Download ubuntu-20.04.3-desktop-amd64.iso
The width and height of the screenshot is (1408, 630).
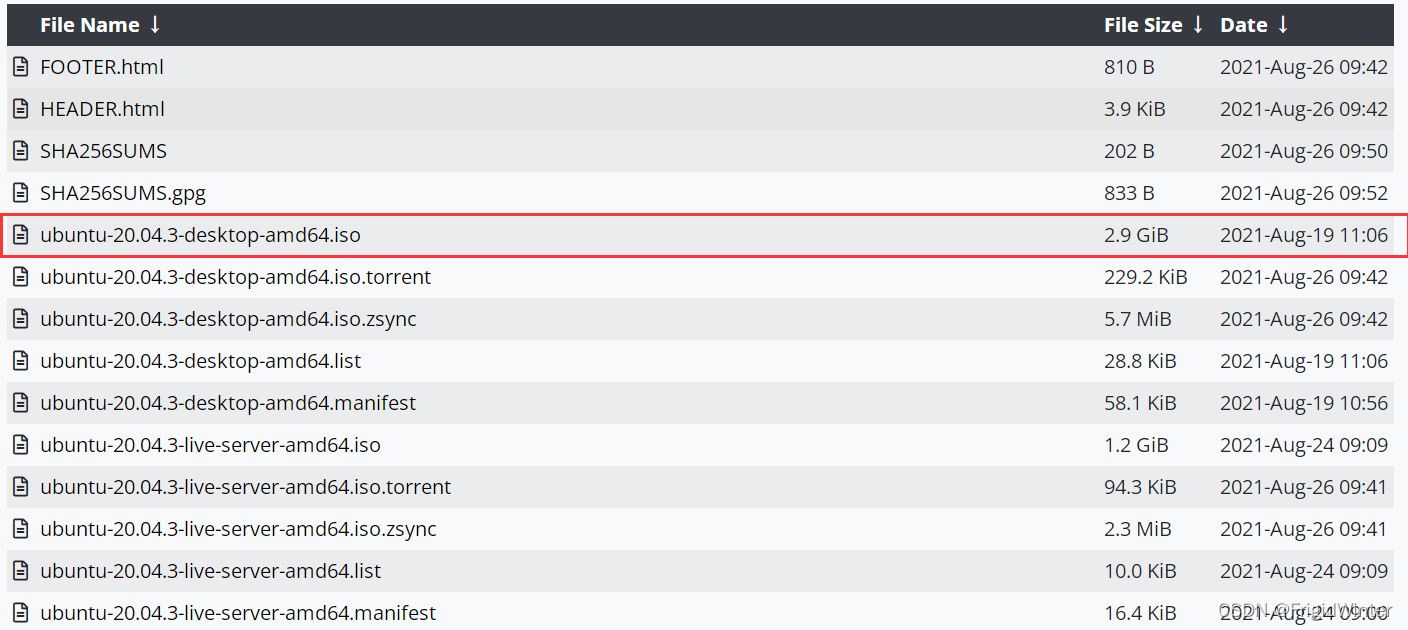(x=200, y=235)
